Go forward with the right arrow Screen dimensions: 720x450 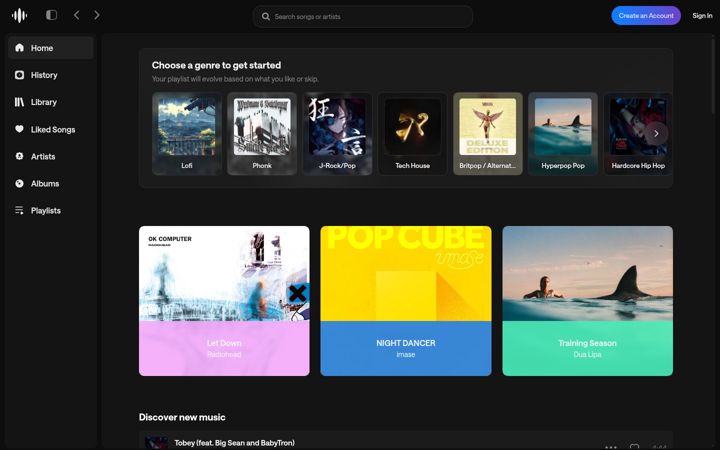(97, 15)
